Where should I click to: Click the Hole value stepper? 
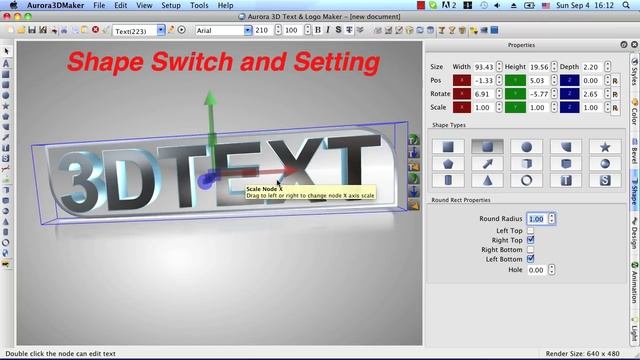tap(551, 270)
